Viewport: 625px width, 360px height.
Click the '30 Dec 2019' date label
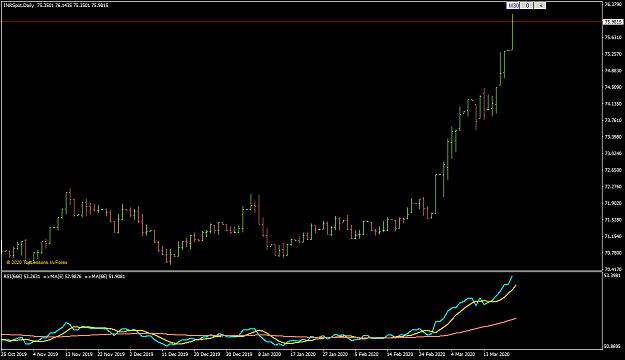pos(239,354)
